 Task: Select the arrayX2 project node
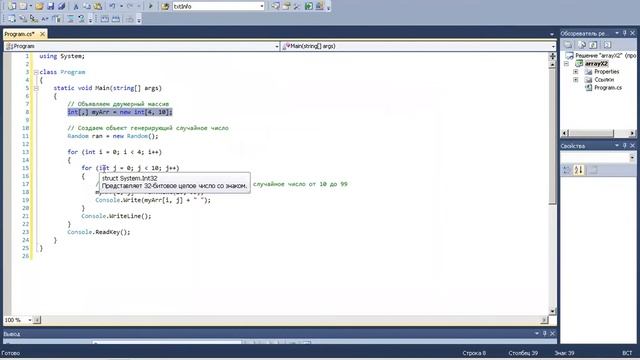(596, 64)
